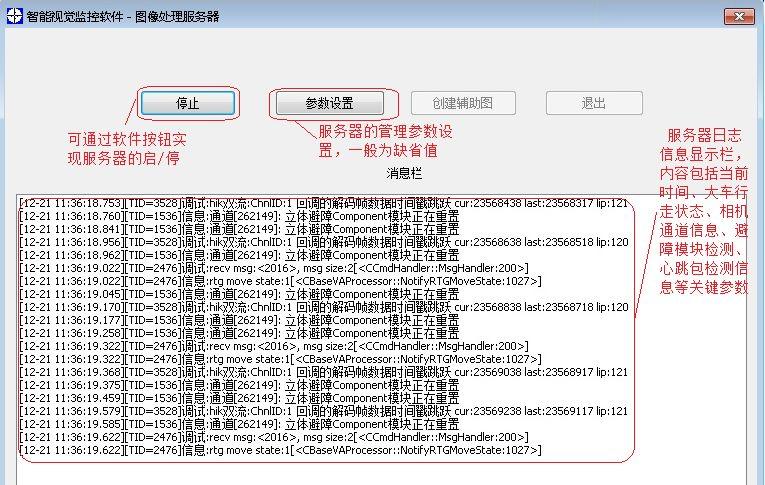Image resolution: width=765 pixels, height=485 pixels.
Task: Select rtg move state line at 11:36:19.022
Action: pos(281,281)
